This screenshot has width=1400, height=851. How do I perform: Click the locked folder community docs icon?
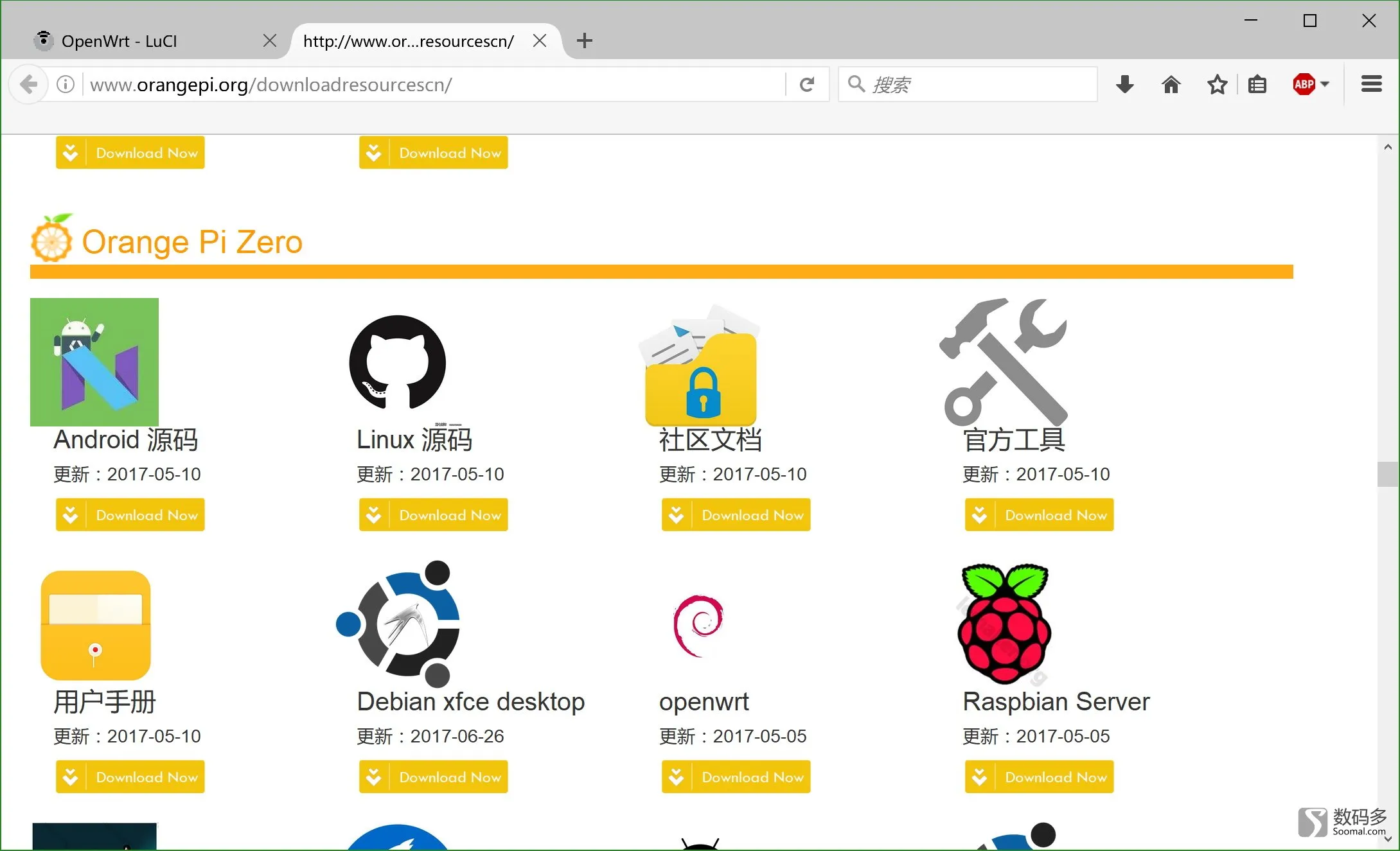700,365
